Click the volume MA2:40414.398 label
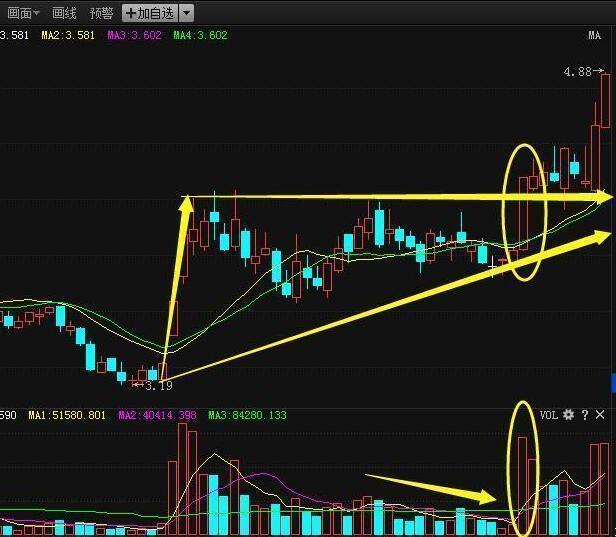This screenshot has width=616, height=537. (x=157, y=415)
